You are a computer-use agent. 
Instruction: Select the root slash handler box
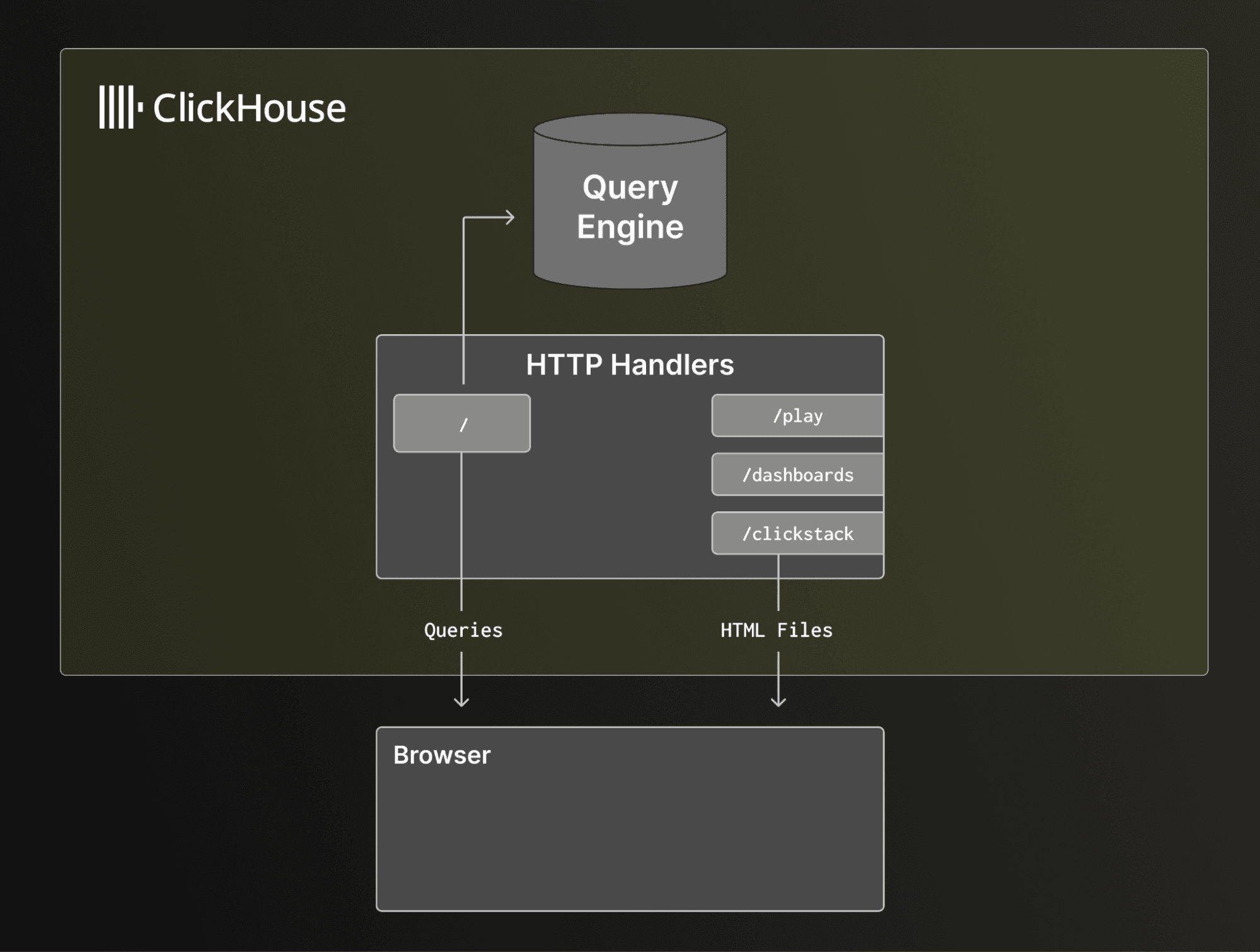461,424
